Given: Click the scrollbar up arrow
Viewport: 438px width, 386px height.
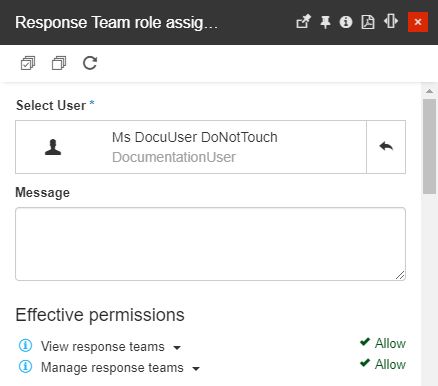Looking at the screenshot, I should (429, 91).
